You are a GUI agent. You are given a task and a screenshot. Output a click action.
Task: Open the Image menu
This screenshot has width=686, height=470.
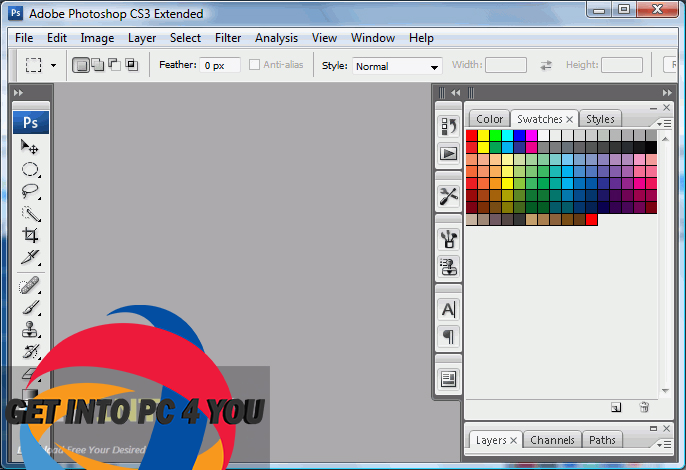tap(97, 38)
